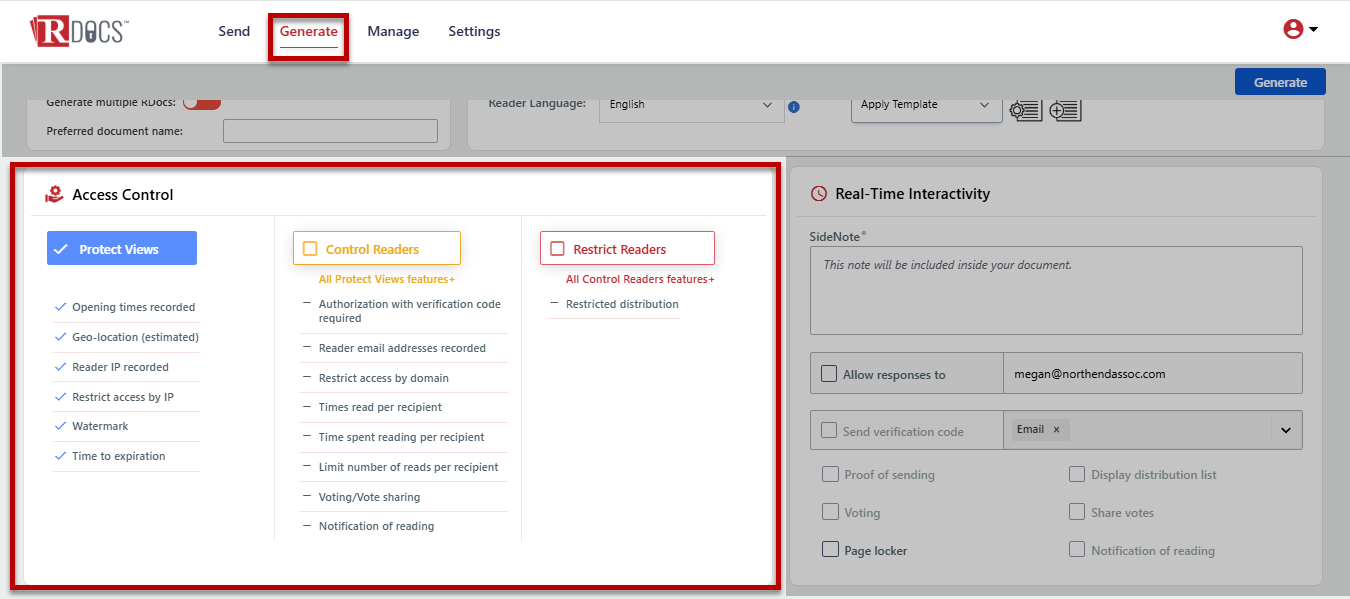The height and width of the screenshot is (599, 1350).
Task: Toggle the Generate multiple RDocs switch
Action: 201,102
